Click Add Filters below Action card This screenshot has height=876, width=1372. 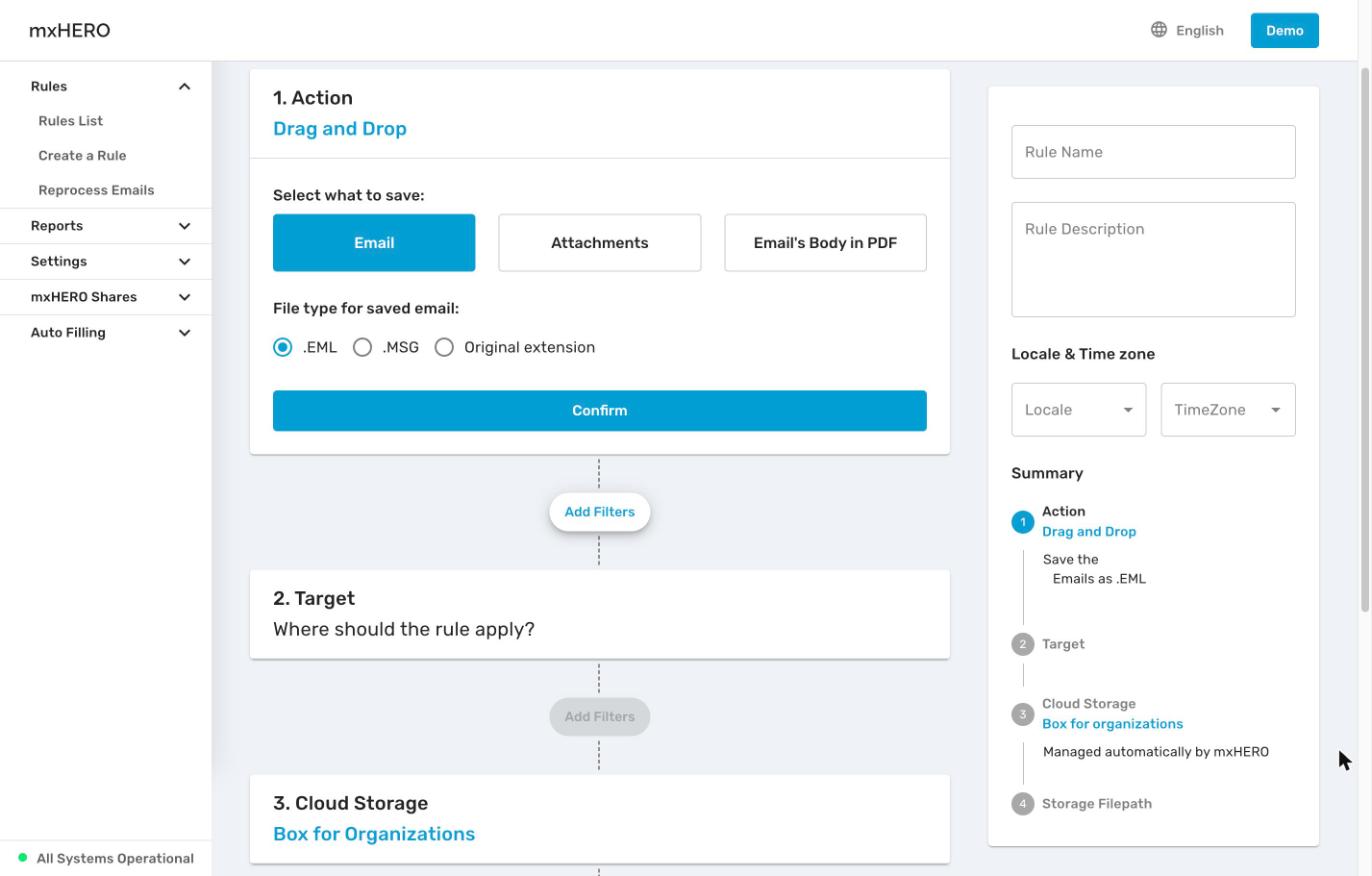point(600,512)
